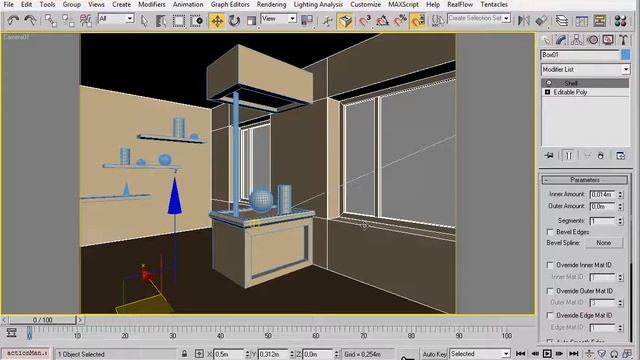Open the Modifiers menu

tap(151, 4)
